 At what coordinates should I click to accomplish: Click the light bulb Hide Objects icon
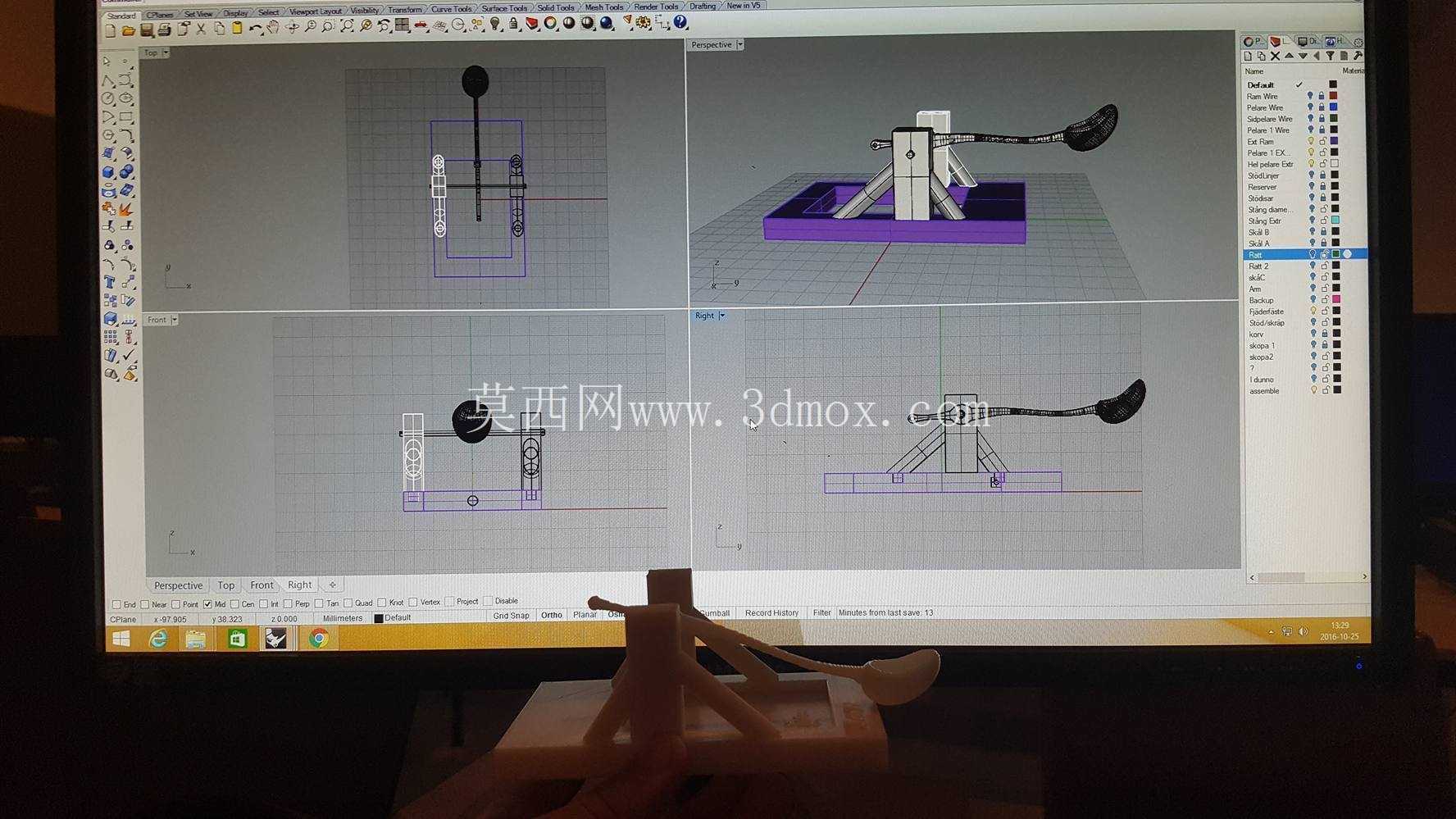pyautogui.click(x=495, y=25)
